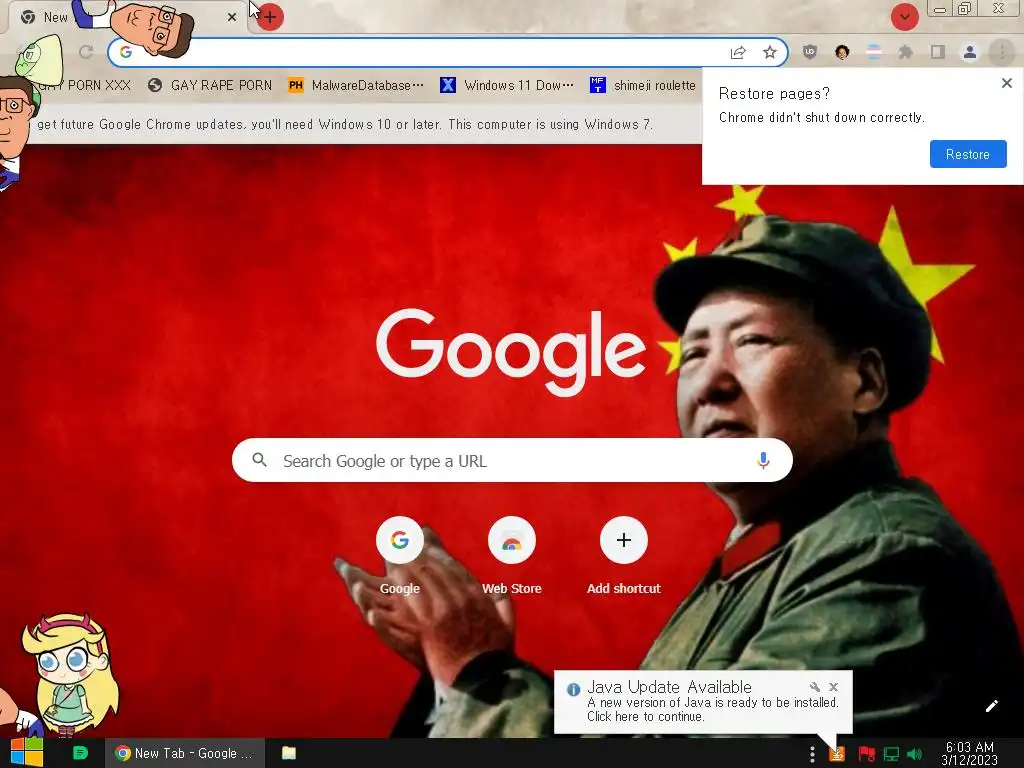Open Java update balloon options wrench
This screenshot has width=1024, height=768.
point(814,687)
